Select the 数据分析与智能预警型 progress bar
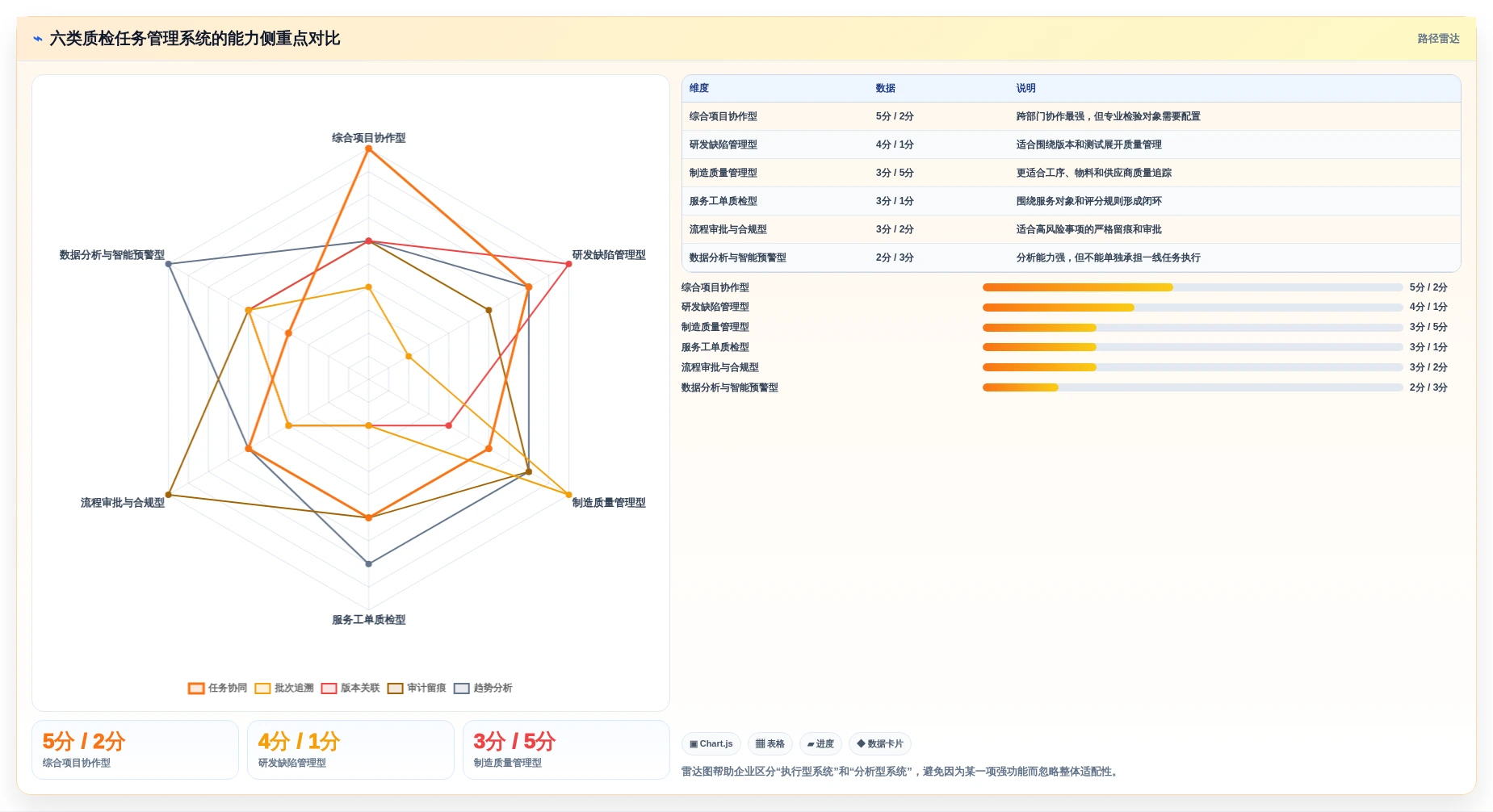The image size is (1493, 812). pyautogui.click(x=1193, y=387)
